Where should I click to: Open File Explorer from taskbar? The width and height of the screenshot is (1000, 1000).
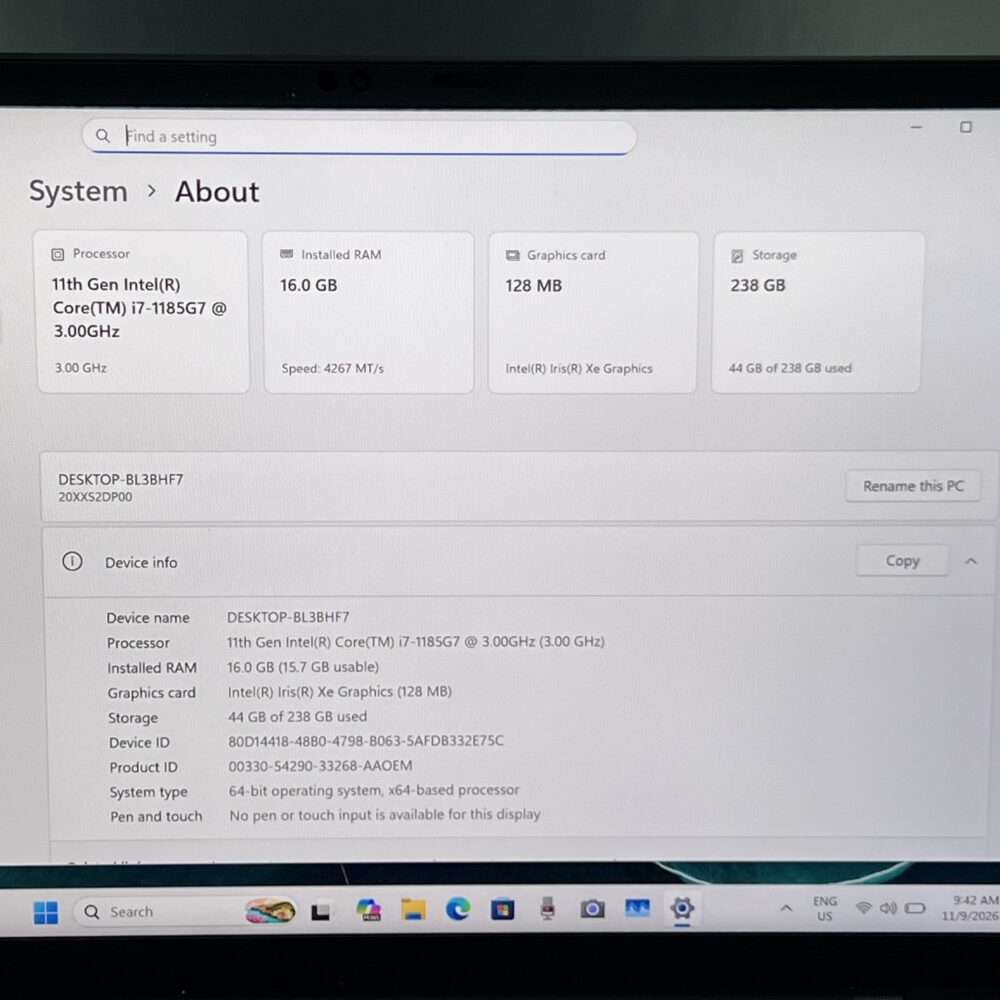[413, 909]
